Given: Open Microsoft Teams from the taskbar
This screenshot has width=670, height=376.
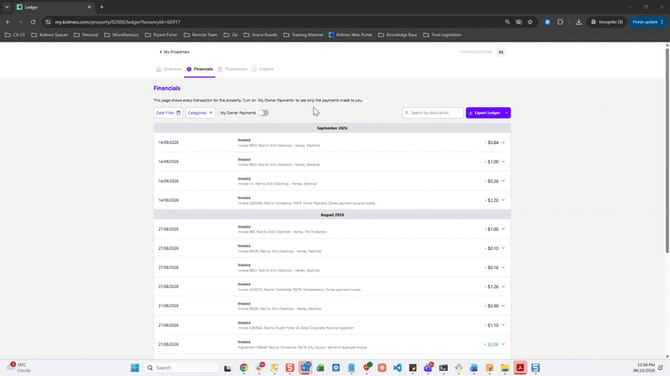Looking at the screenshot, I should [428, 368].
